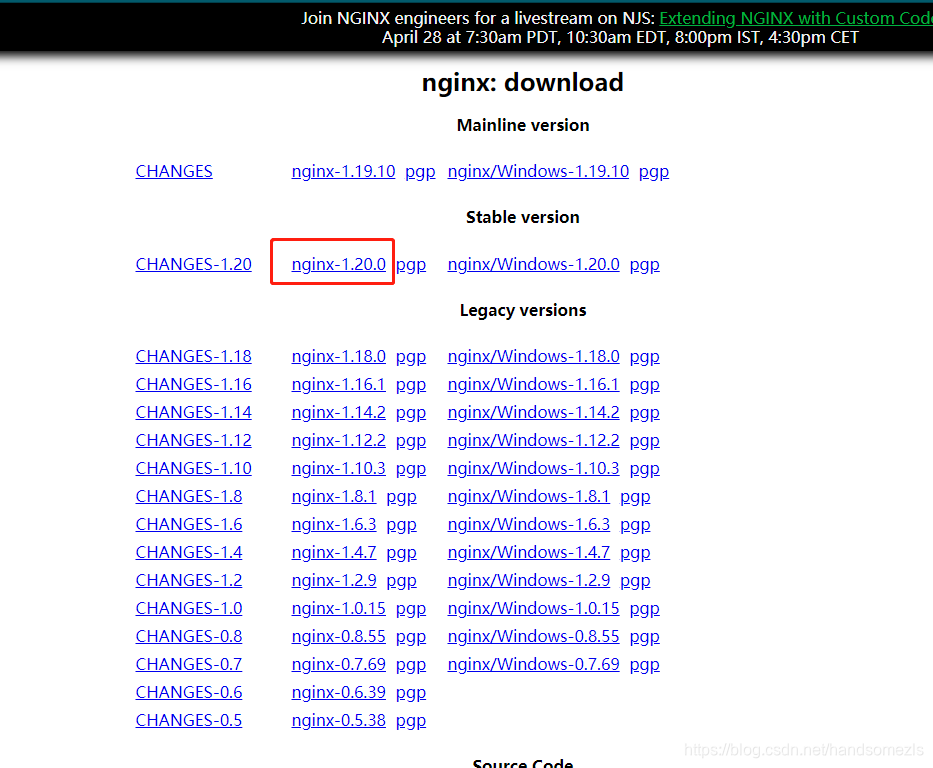The image size is (933, 768).
Task: Download nginx/Windows-1.19.10
Action: click(x=538, y=171)
